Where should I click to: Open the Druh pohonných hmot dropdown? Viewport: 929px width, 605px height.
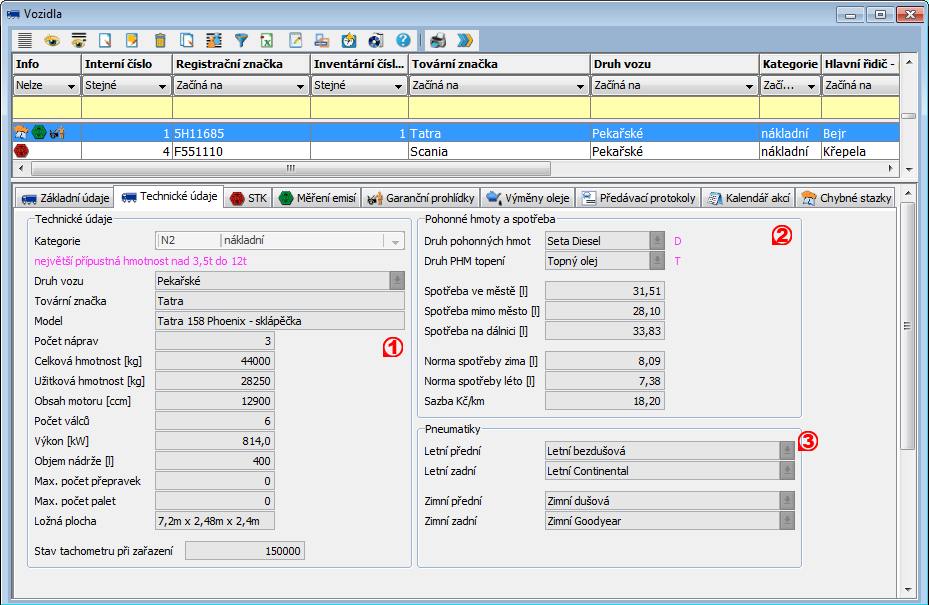point(656,241)
